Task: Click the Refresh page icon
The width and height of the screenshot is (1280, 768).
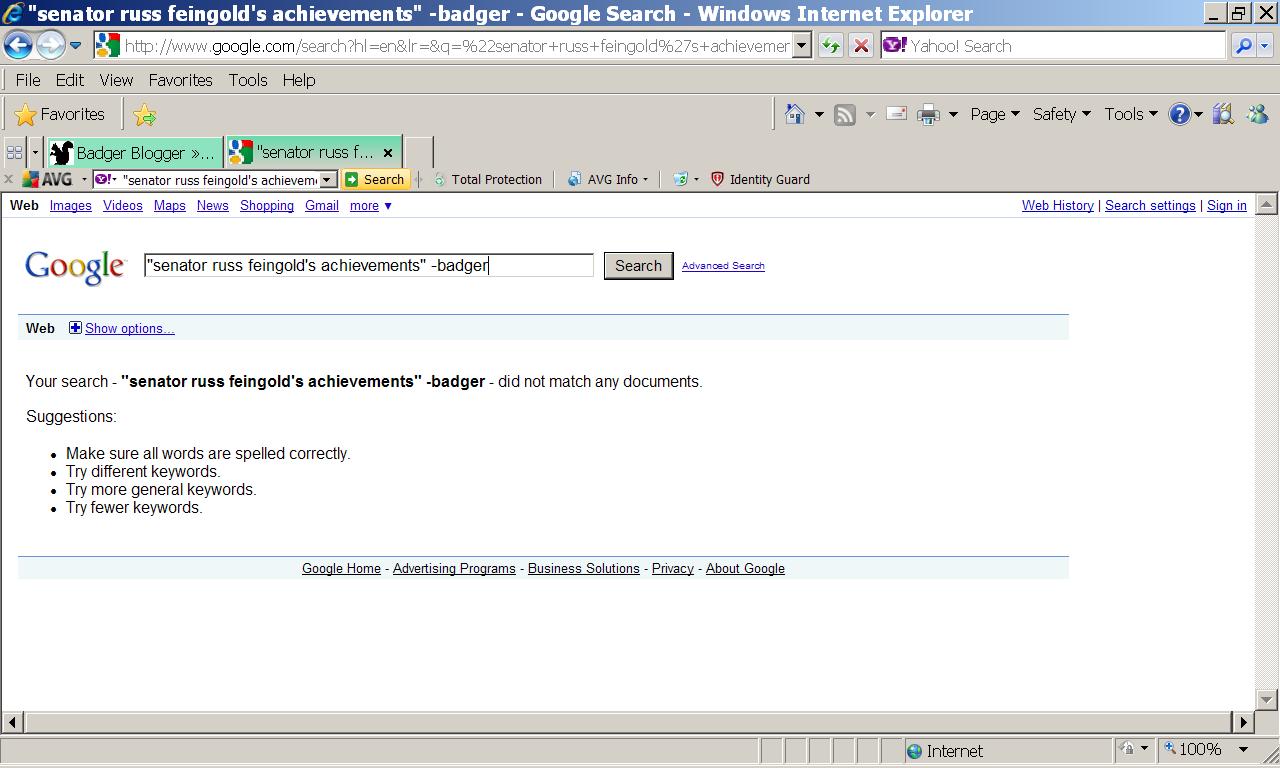Action: 830,46
